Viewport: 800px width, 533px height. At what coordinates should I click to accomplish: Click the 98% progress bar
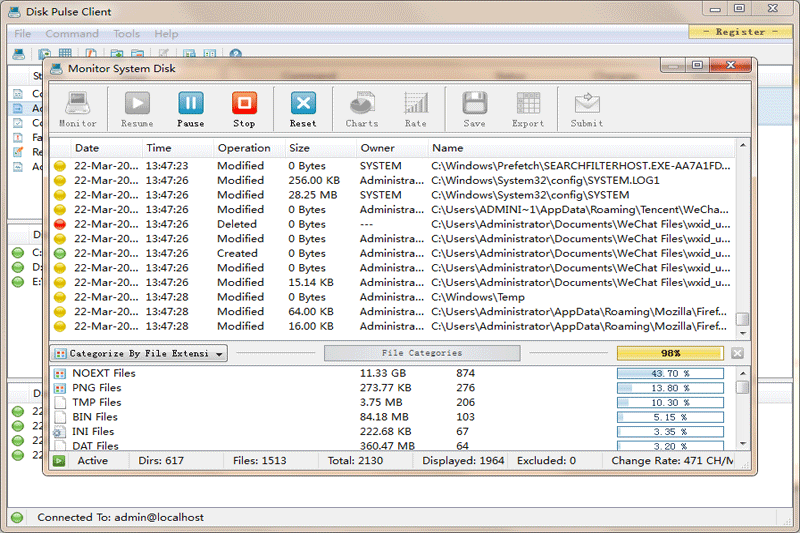[670, 353]
